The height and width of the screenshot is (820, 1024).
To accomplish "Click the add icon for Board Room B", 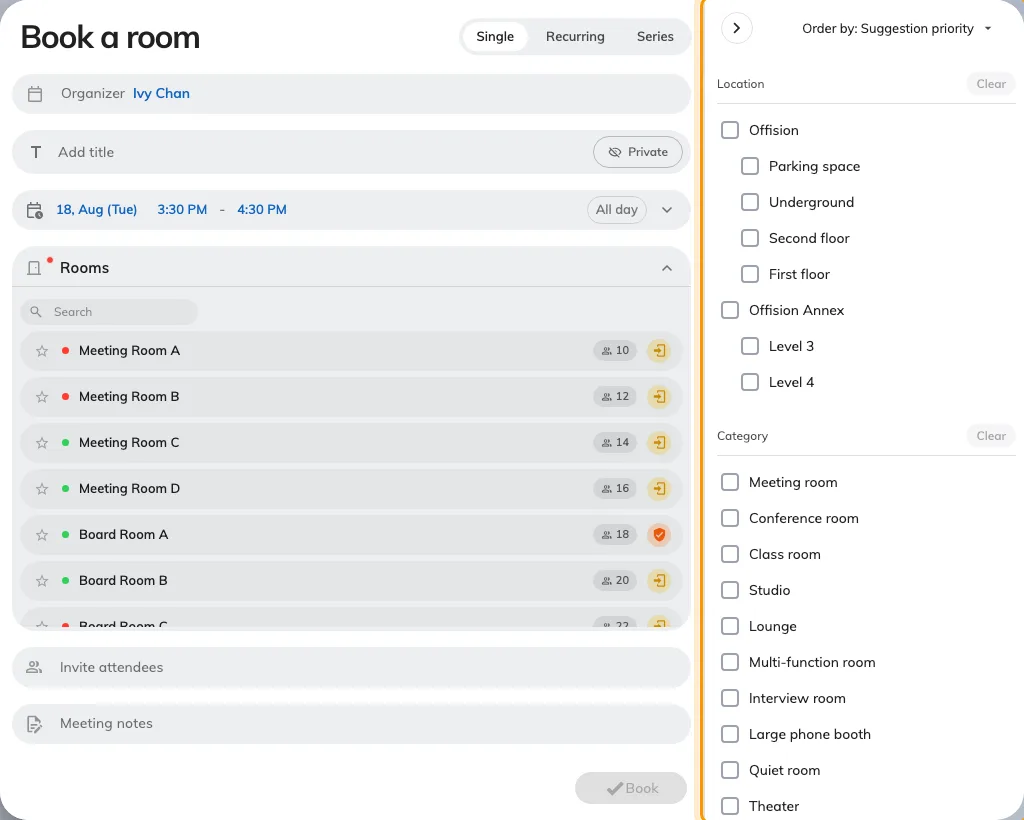I will point(659,580).
